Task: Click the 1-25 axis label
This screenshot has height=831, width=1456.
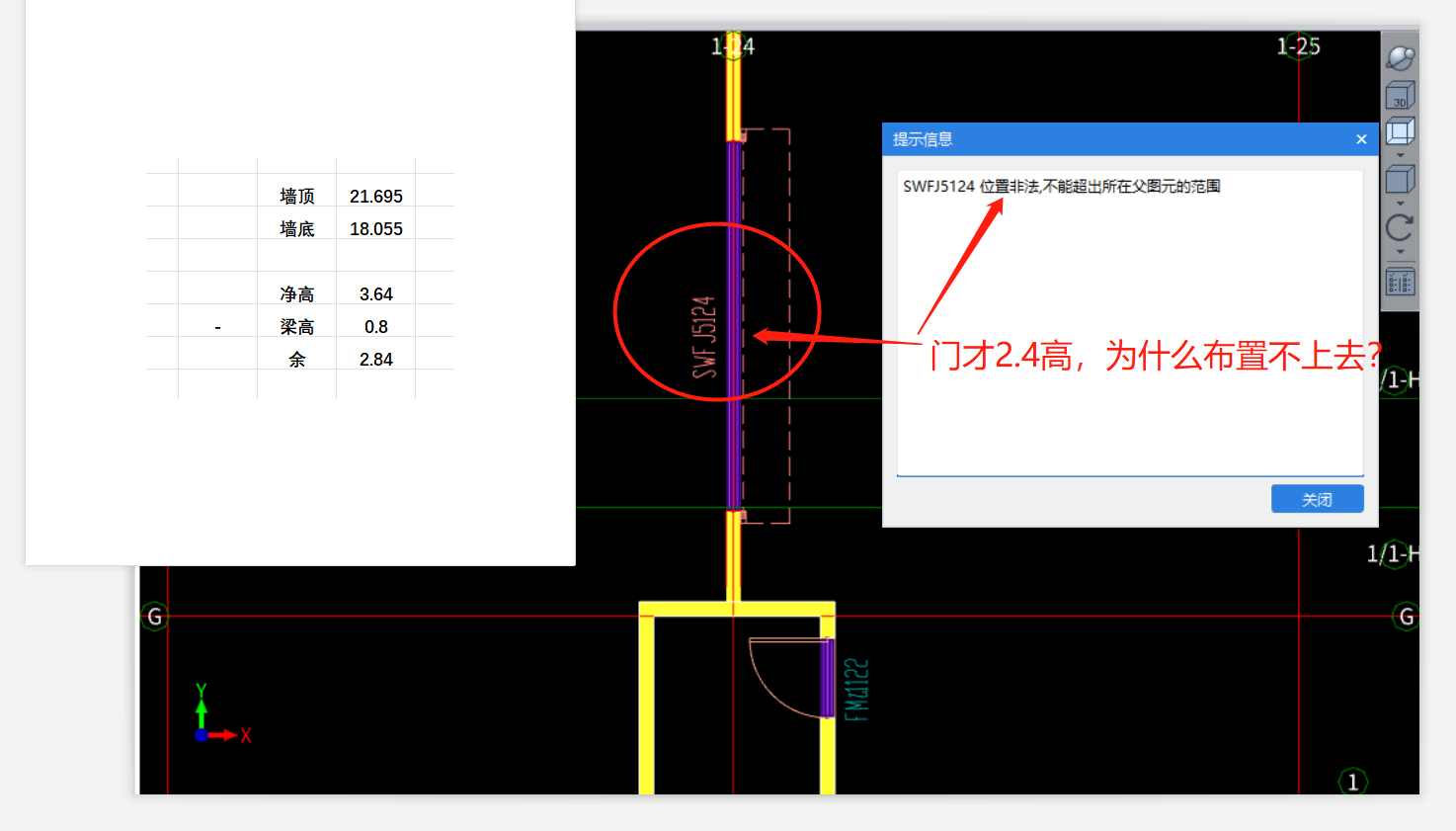Action: pyautogui.click(x=1298, y=45)
